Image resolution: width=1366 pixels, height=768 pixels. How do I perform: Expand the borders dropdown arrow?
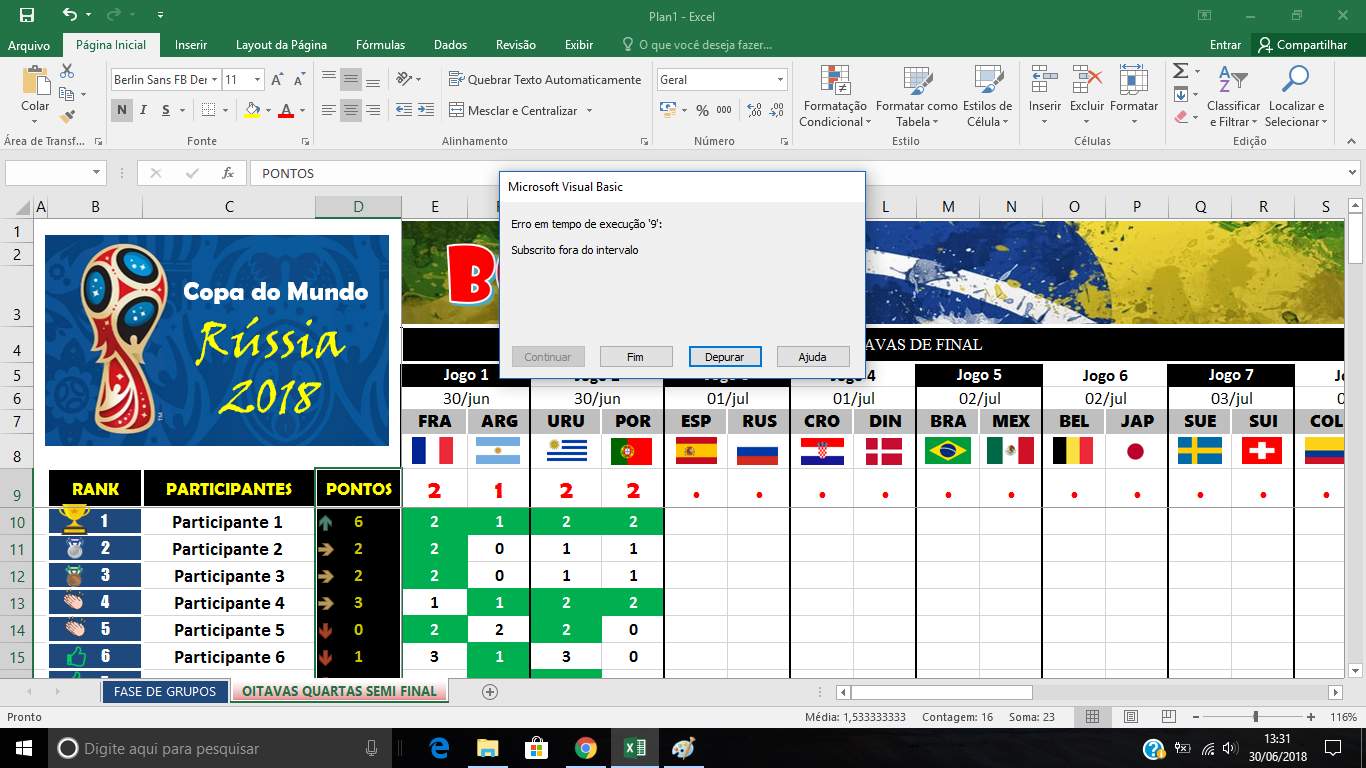tap(227, 110)
